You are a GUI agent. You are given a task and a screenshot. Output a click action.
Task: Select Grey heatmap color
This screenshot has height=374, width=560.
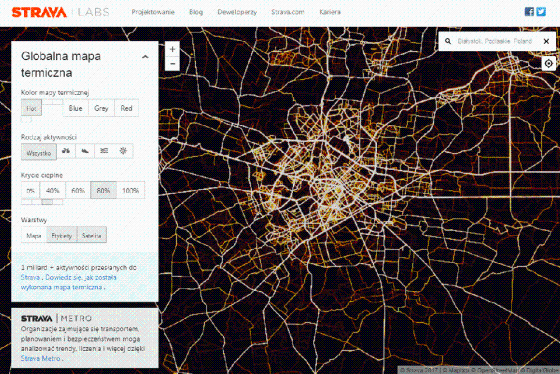101,108
